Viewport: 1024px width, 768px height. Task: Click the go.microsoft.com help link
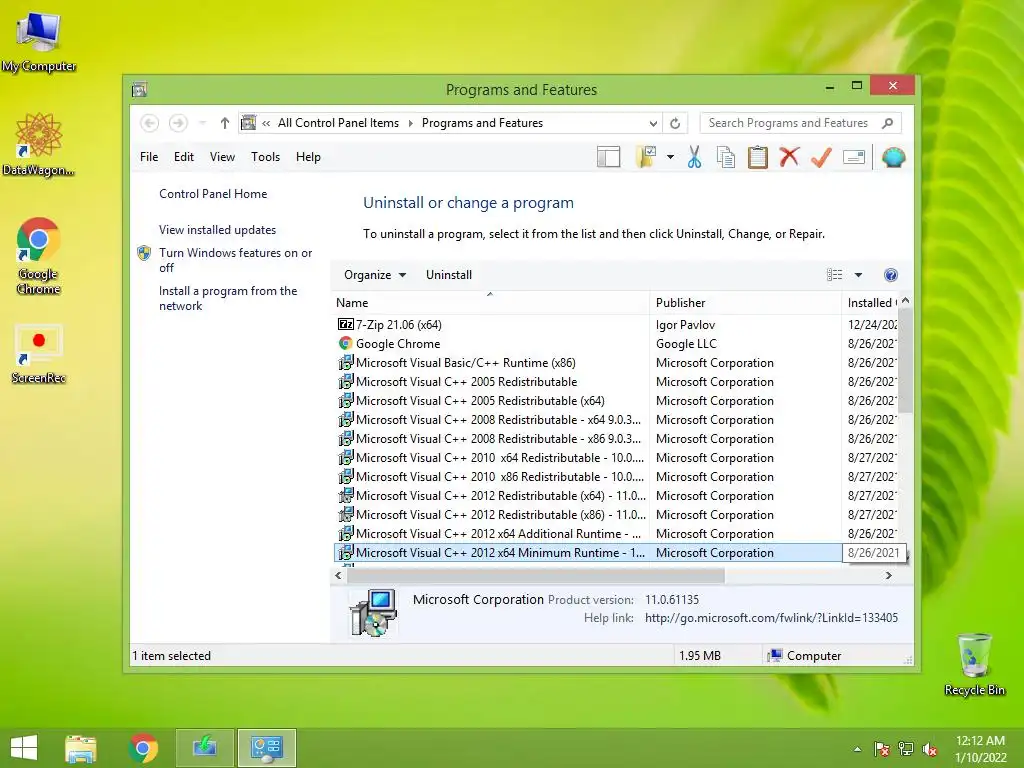(x=771, y=618)
